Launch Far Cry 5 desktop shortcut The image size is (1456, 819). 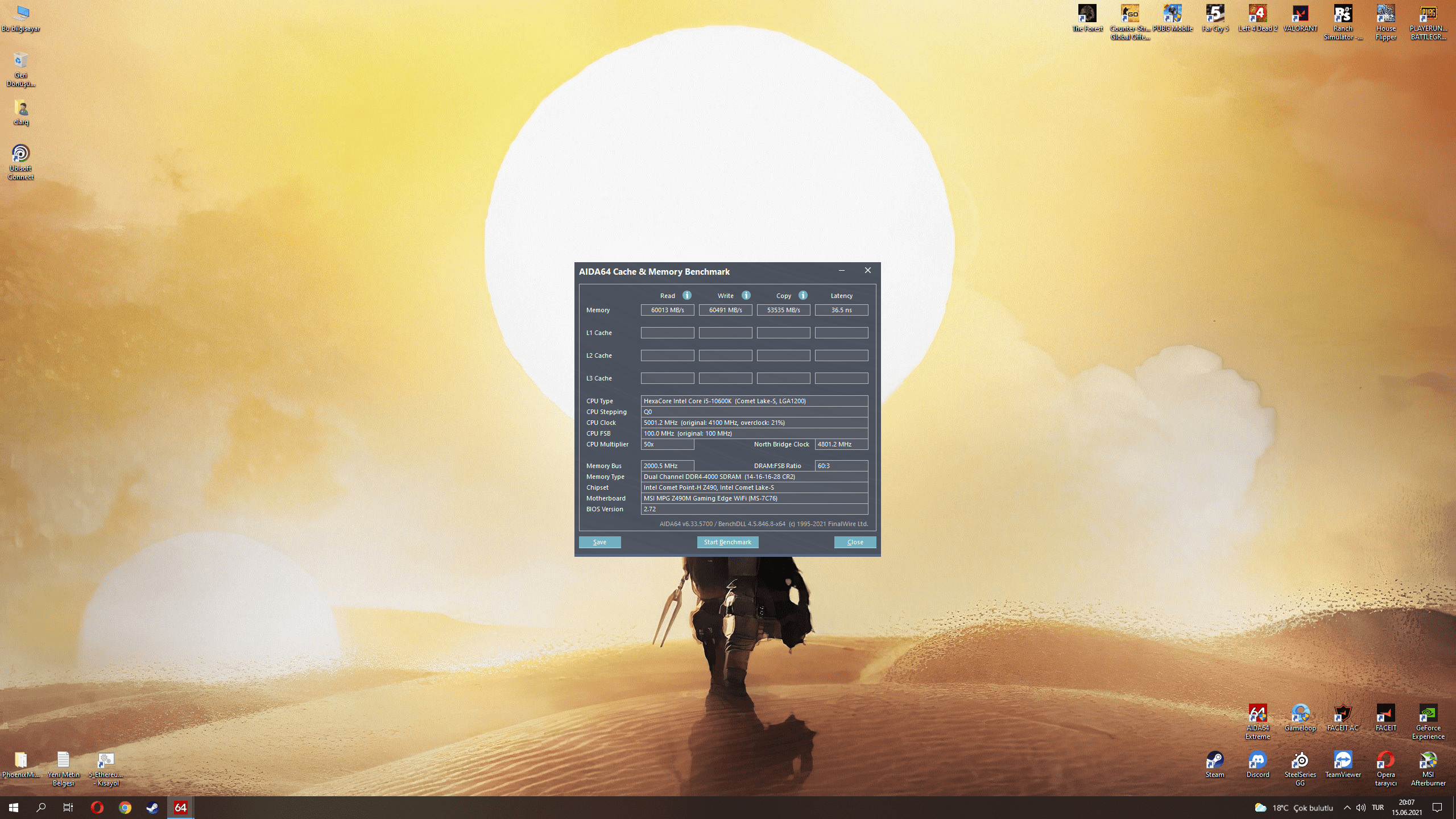pyautogui.click(x=1215, y=18)
